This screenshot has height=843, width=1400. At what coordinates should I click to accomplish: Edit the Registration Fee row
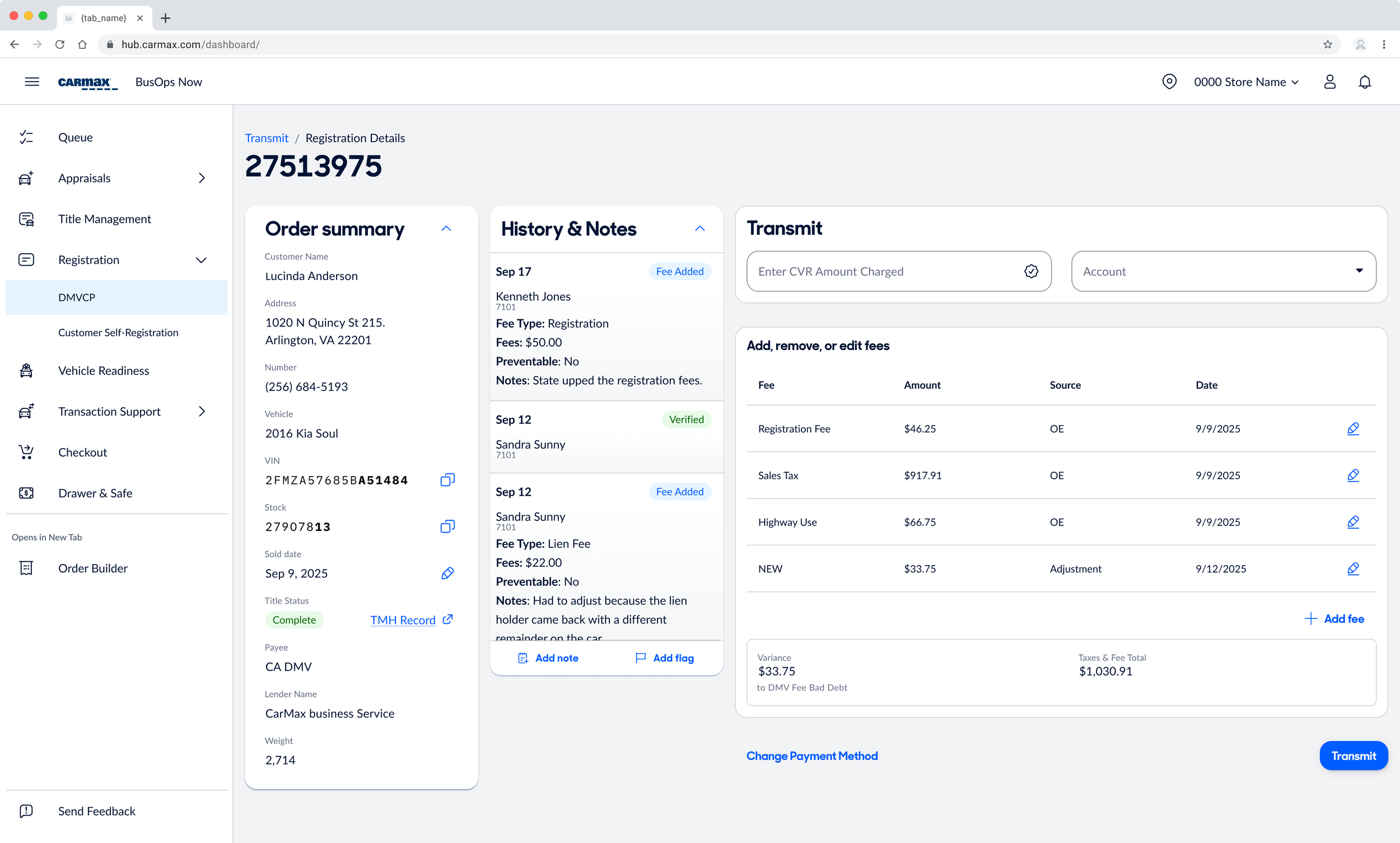tap(1352, 429)
